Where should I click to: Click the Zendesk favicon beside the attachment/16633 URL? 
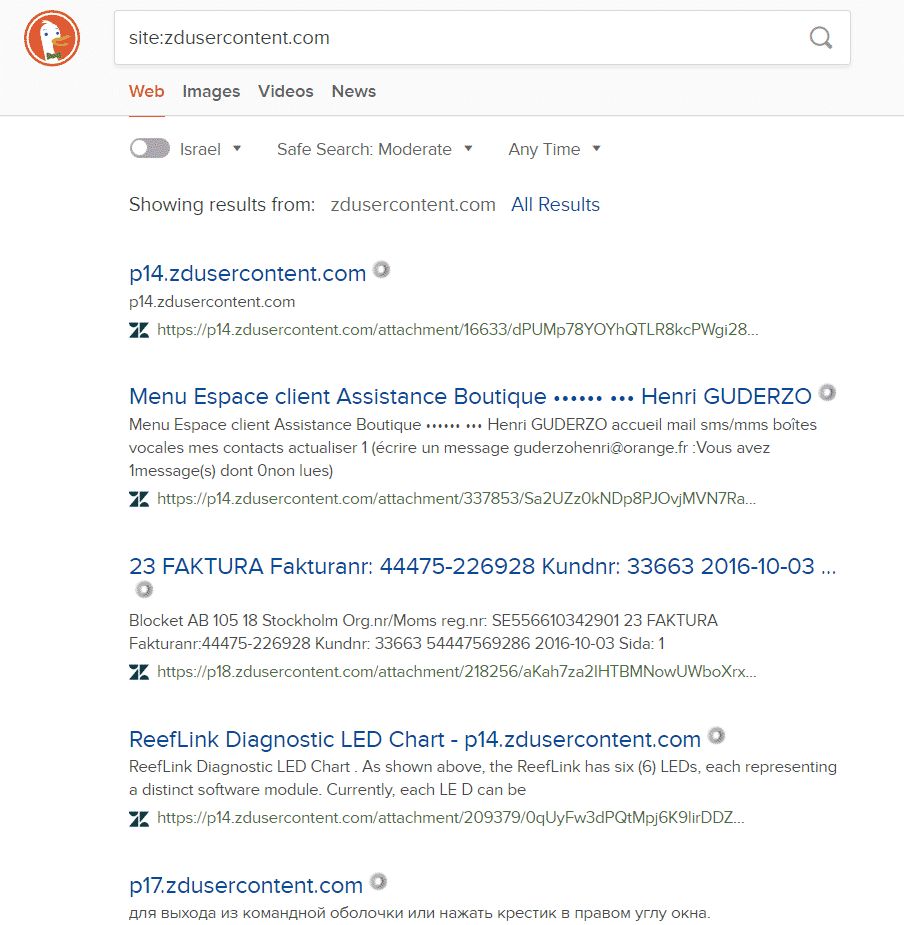[x=139, y=330]
